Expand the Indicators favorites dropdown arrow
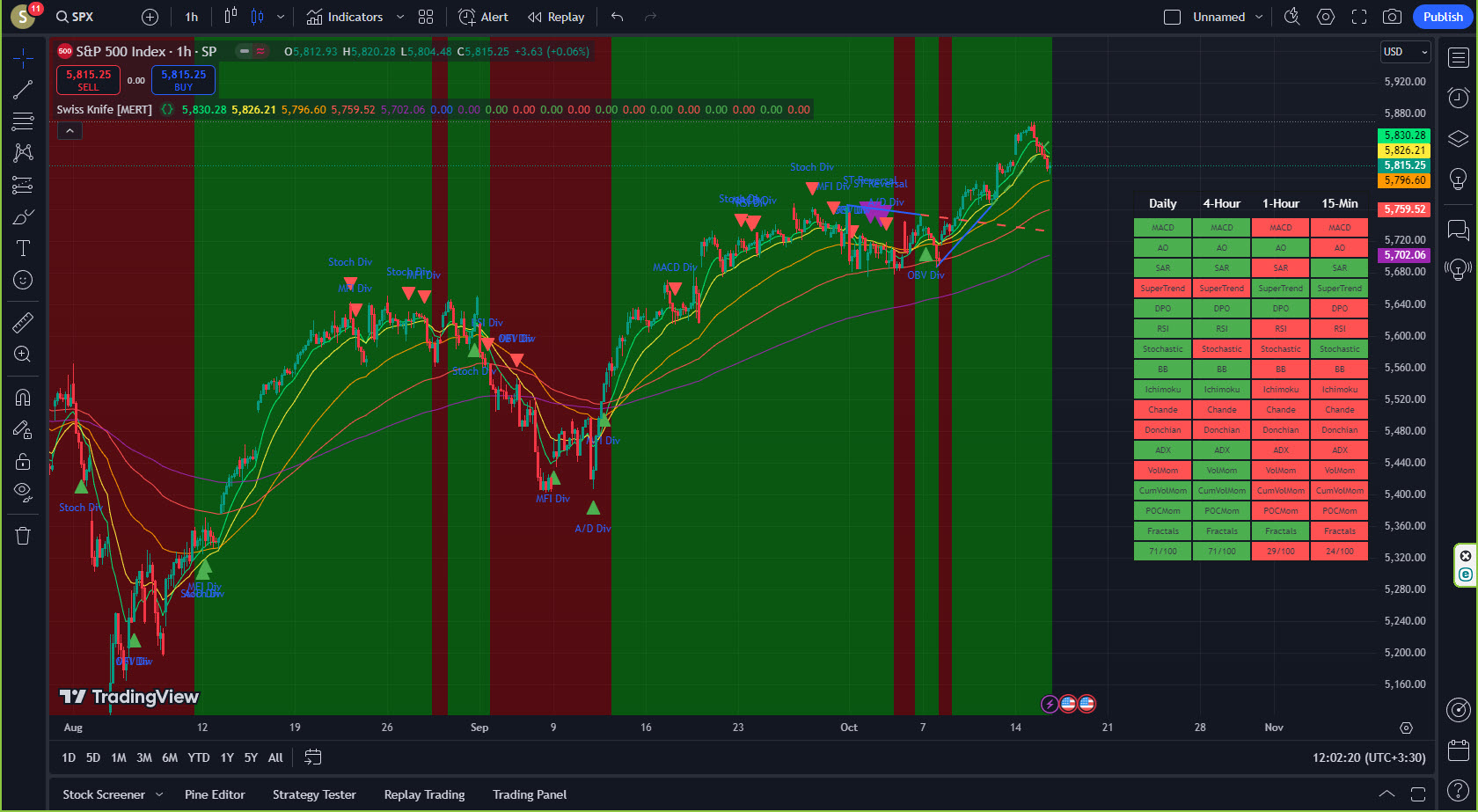The width and height of the screenshot is (1478, 812). point(400,17)
